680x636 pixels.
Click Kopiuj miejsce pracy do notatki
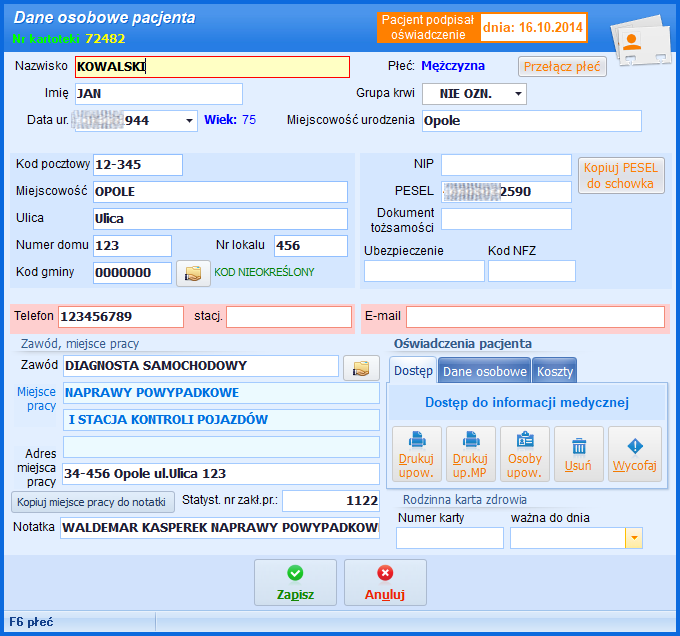coord(93,501)
